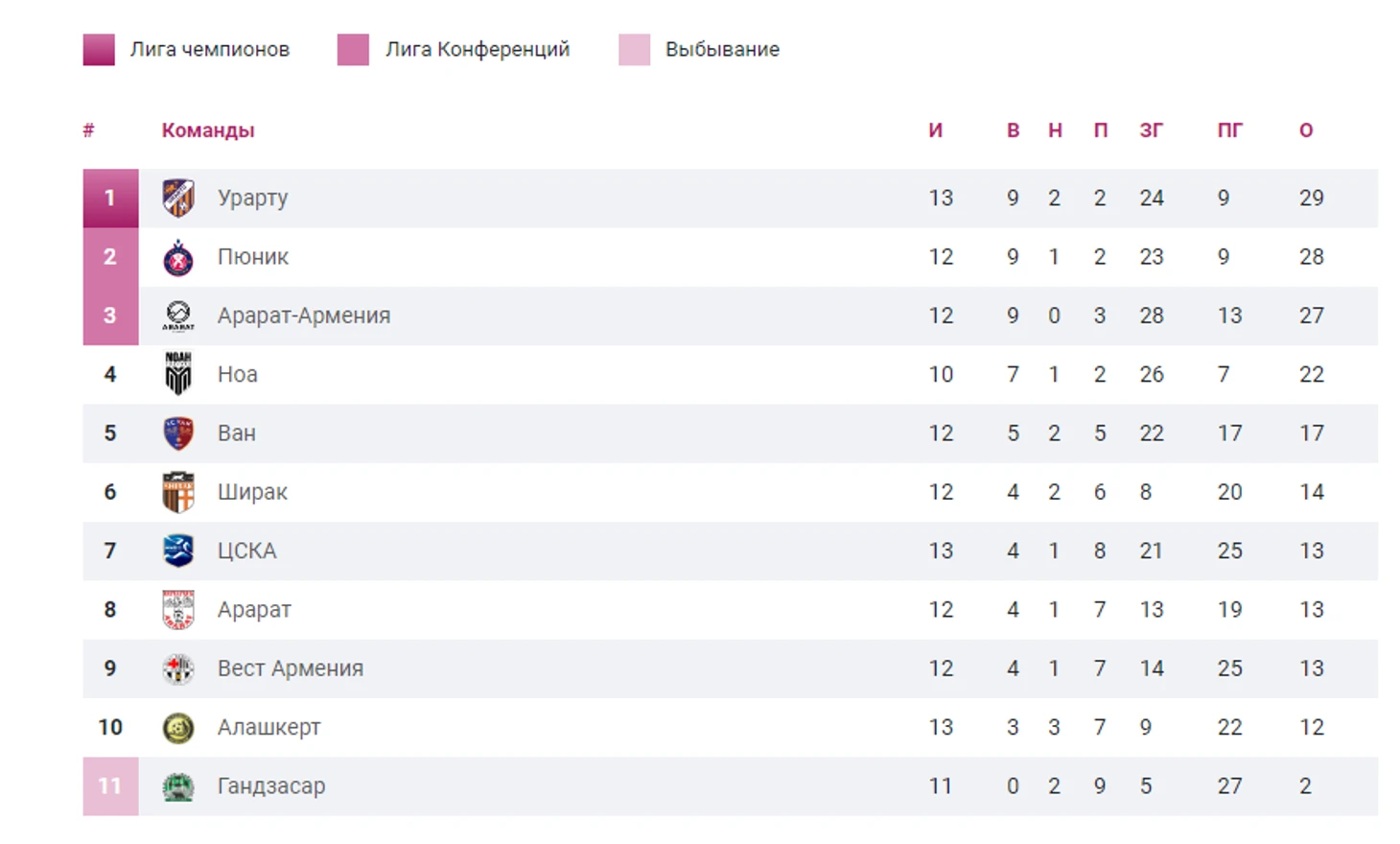1400x844 pixels.
Task: Open the Гандзасар team name link
Action: 271,786
